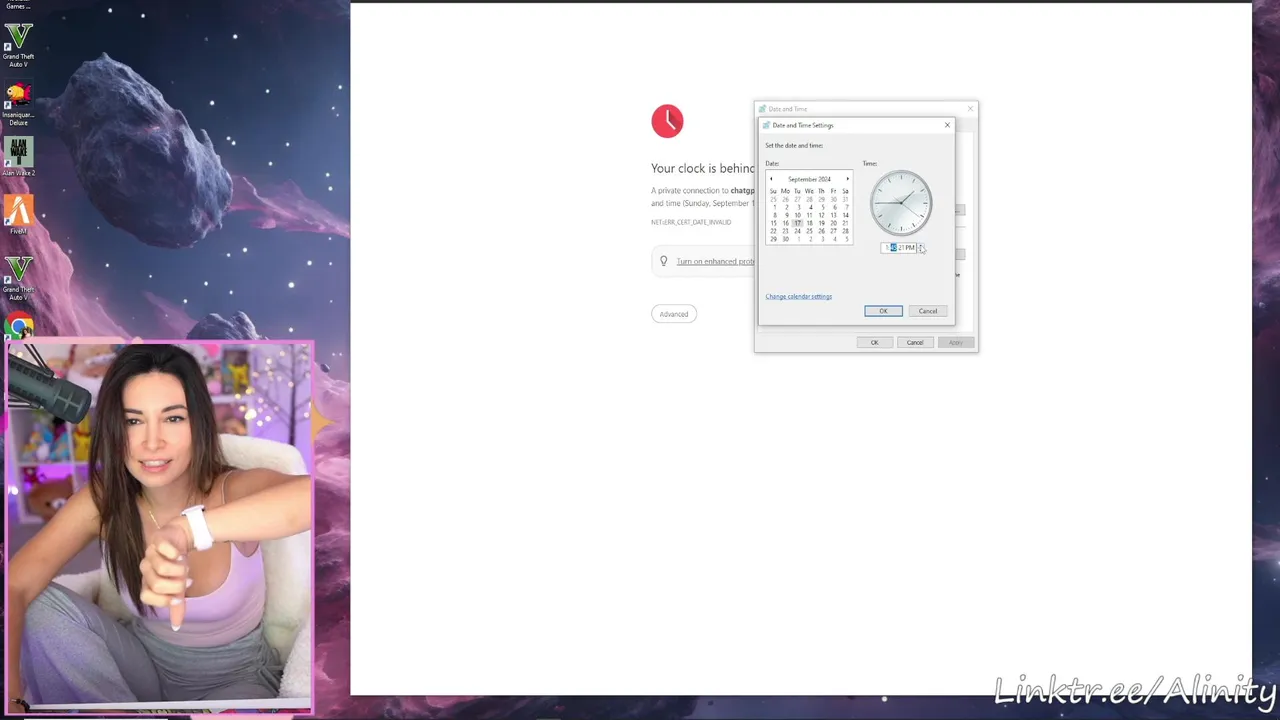Open Grand Theft Auto V shortcut beside FiveM

point(18,278)
